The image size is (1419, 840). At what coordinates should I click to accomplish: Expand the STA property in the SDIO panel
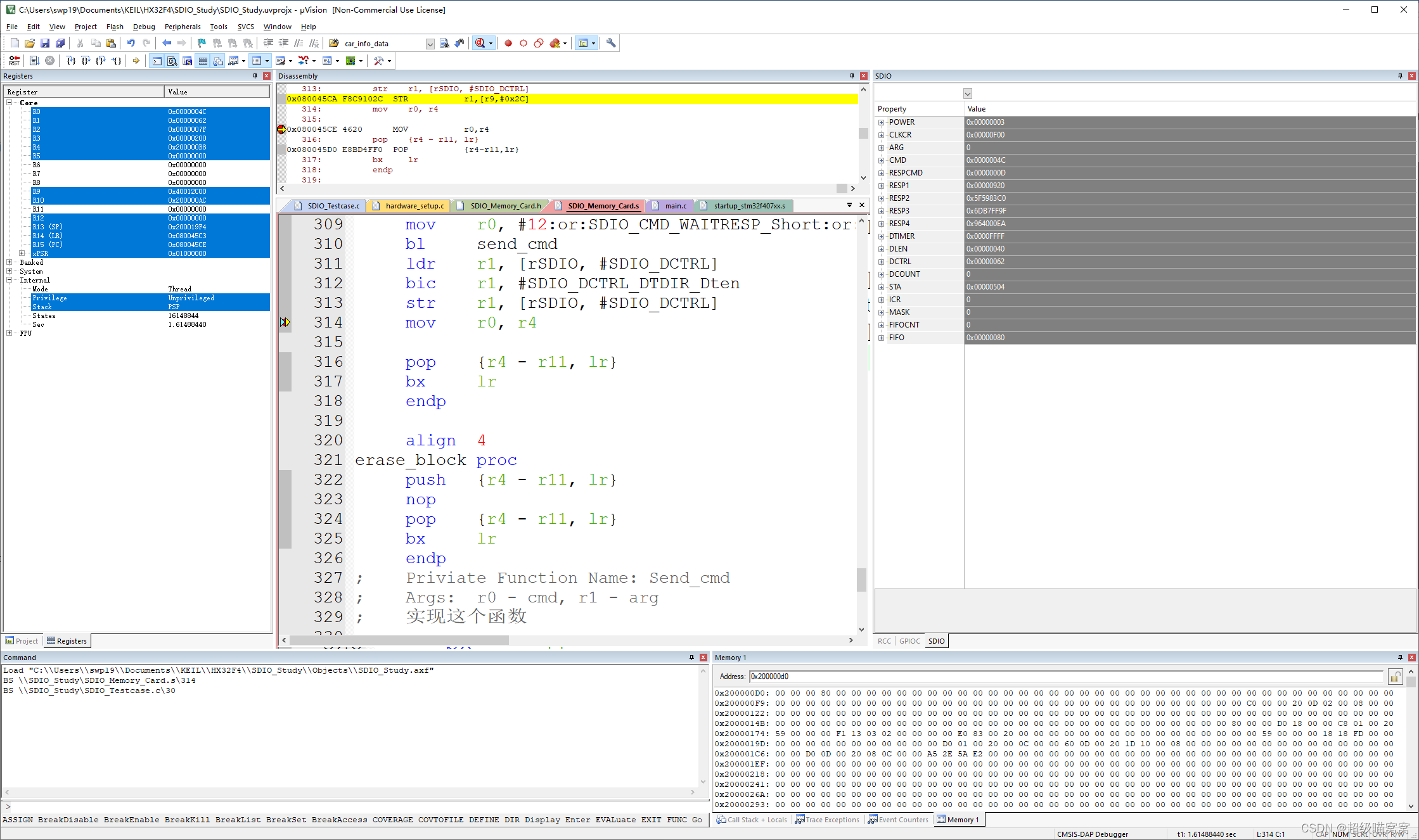882,287
